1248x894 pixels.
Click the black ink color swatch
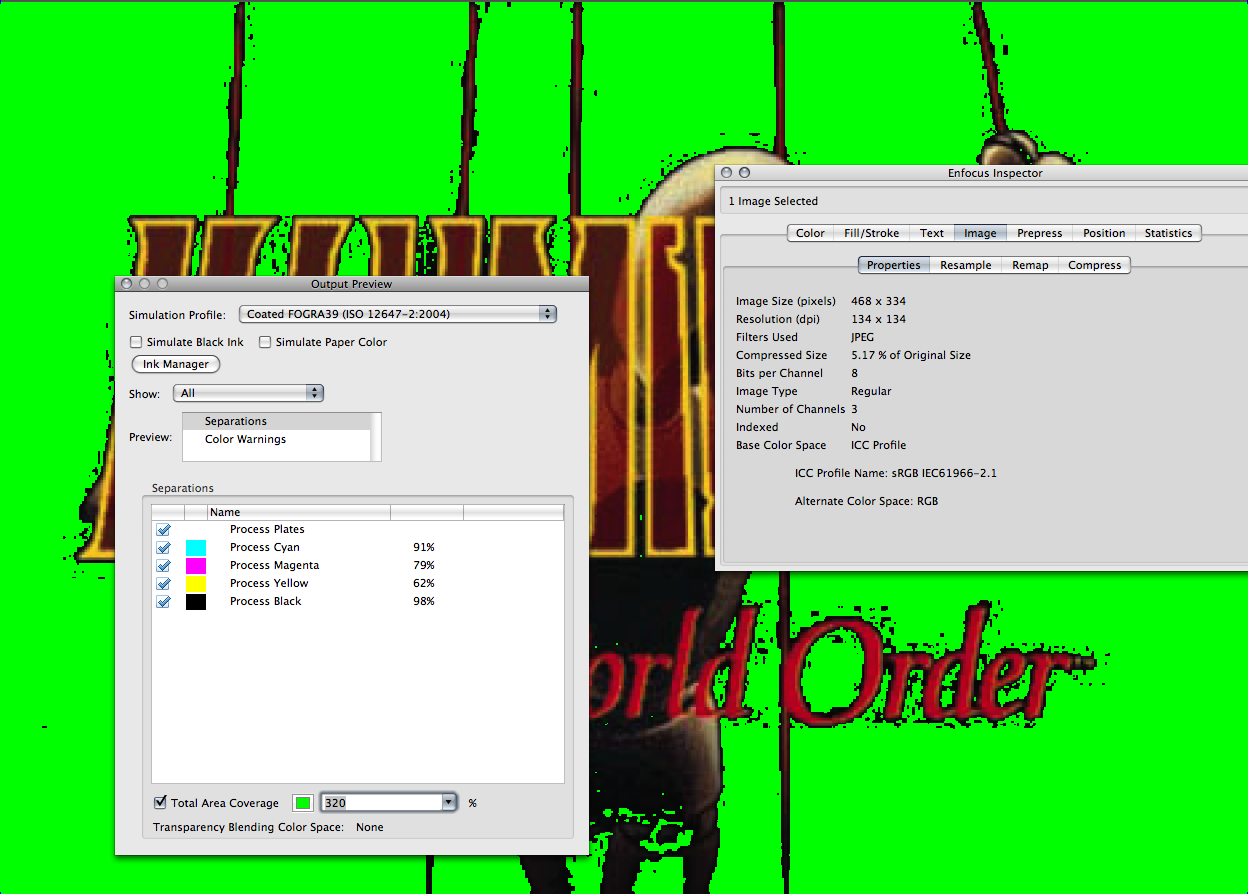point(196,601)
